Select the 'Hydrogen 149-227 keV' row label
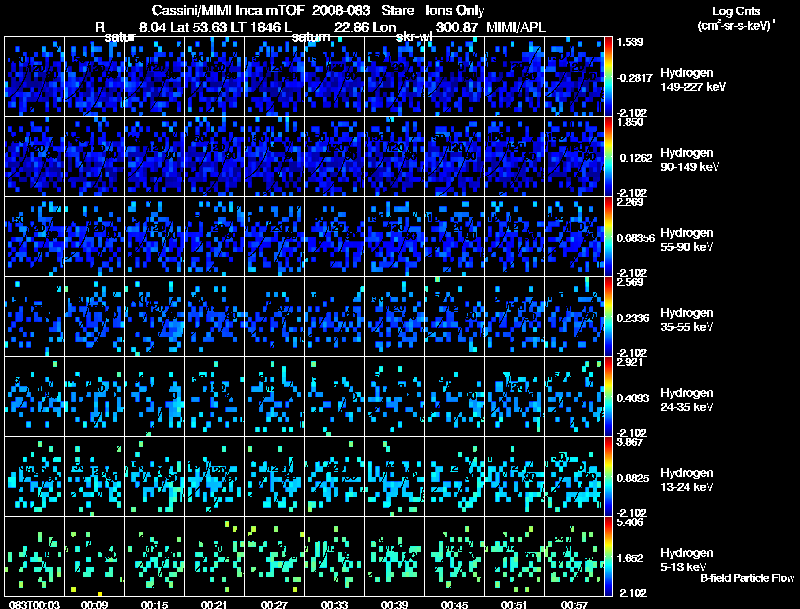The image size is (800, 609). (x=692, y=80)
